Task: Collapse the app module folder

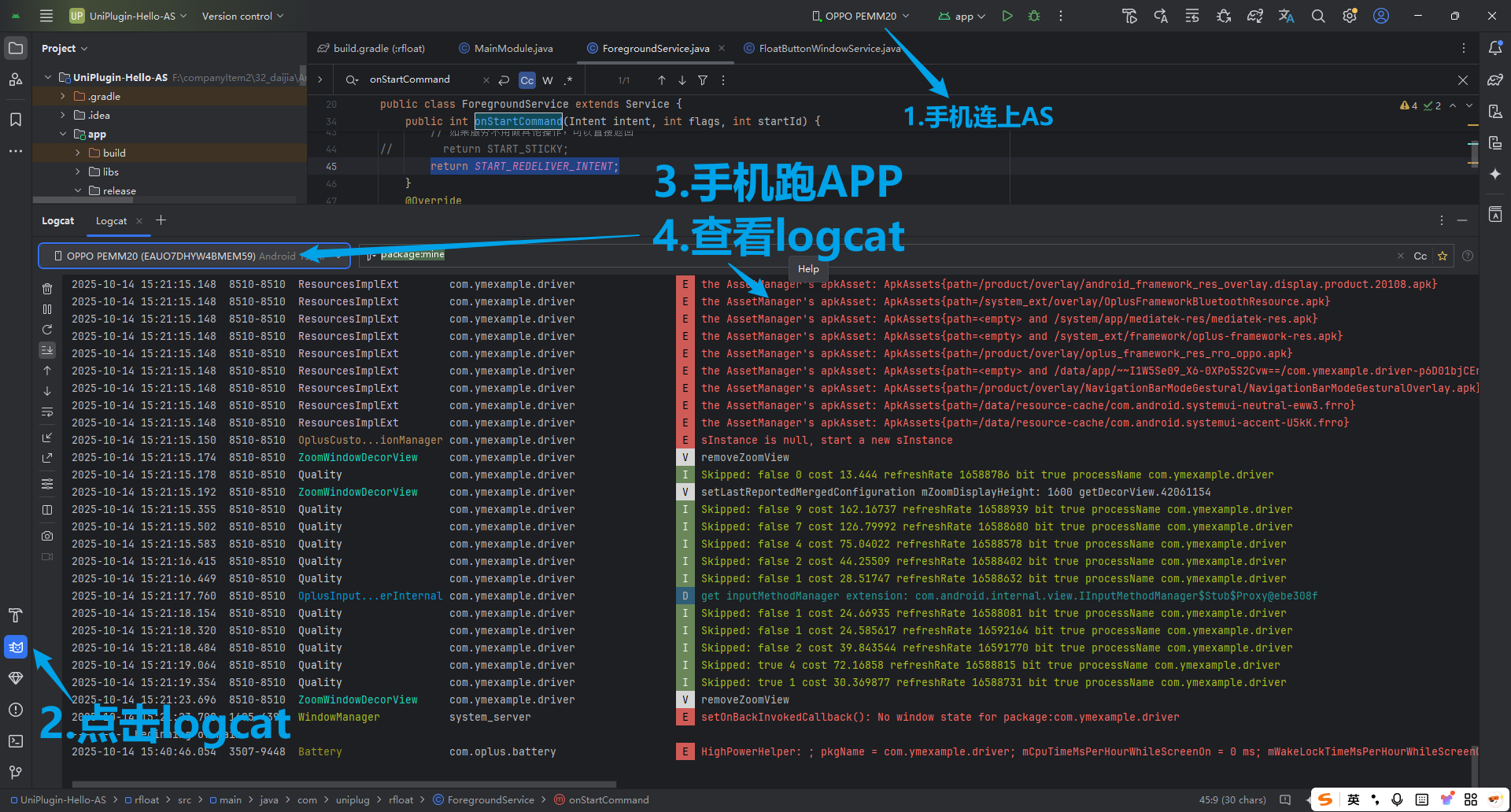Action: click(x=63, y=134)
